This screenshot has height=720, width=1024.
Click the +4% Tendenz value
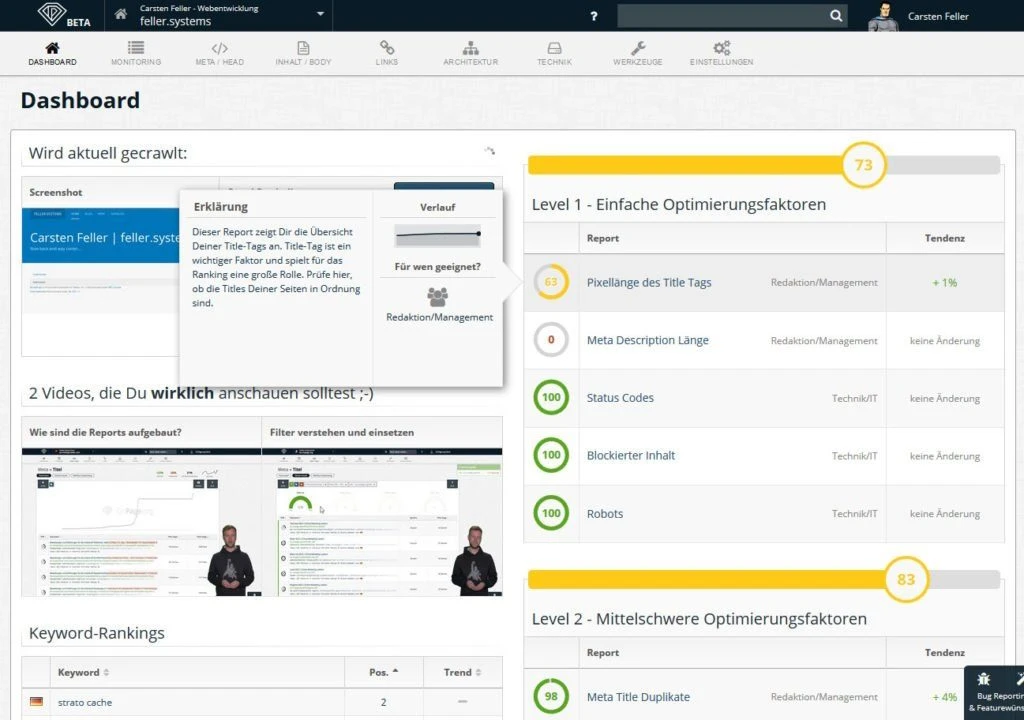pyautogui.click(x=944, y=697)
